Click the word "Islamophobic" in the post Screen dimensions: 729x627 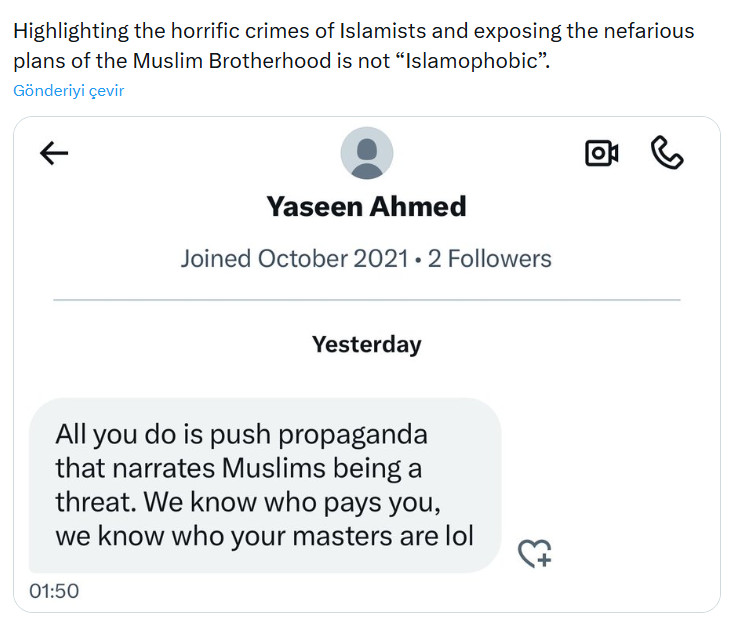(x=476, y=61)
